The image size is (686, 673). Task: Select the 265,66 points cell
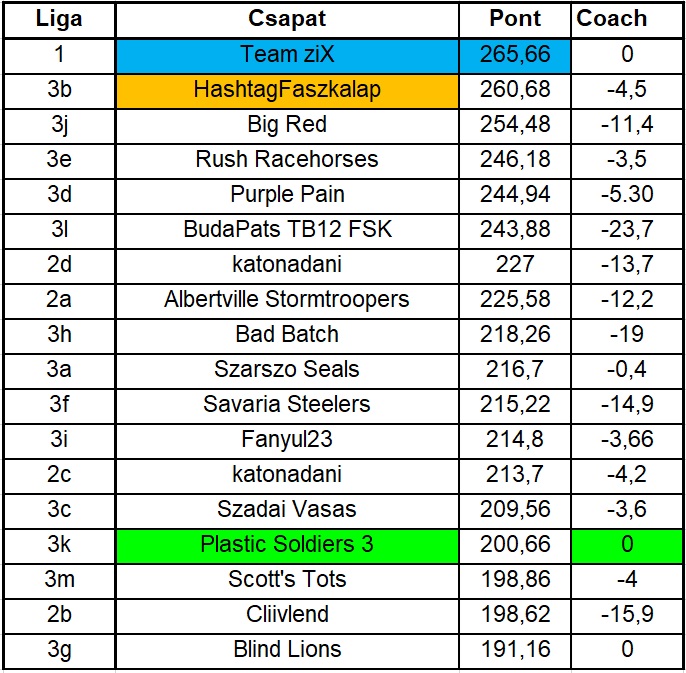tap(515, 54)
